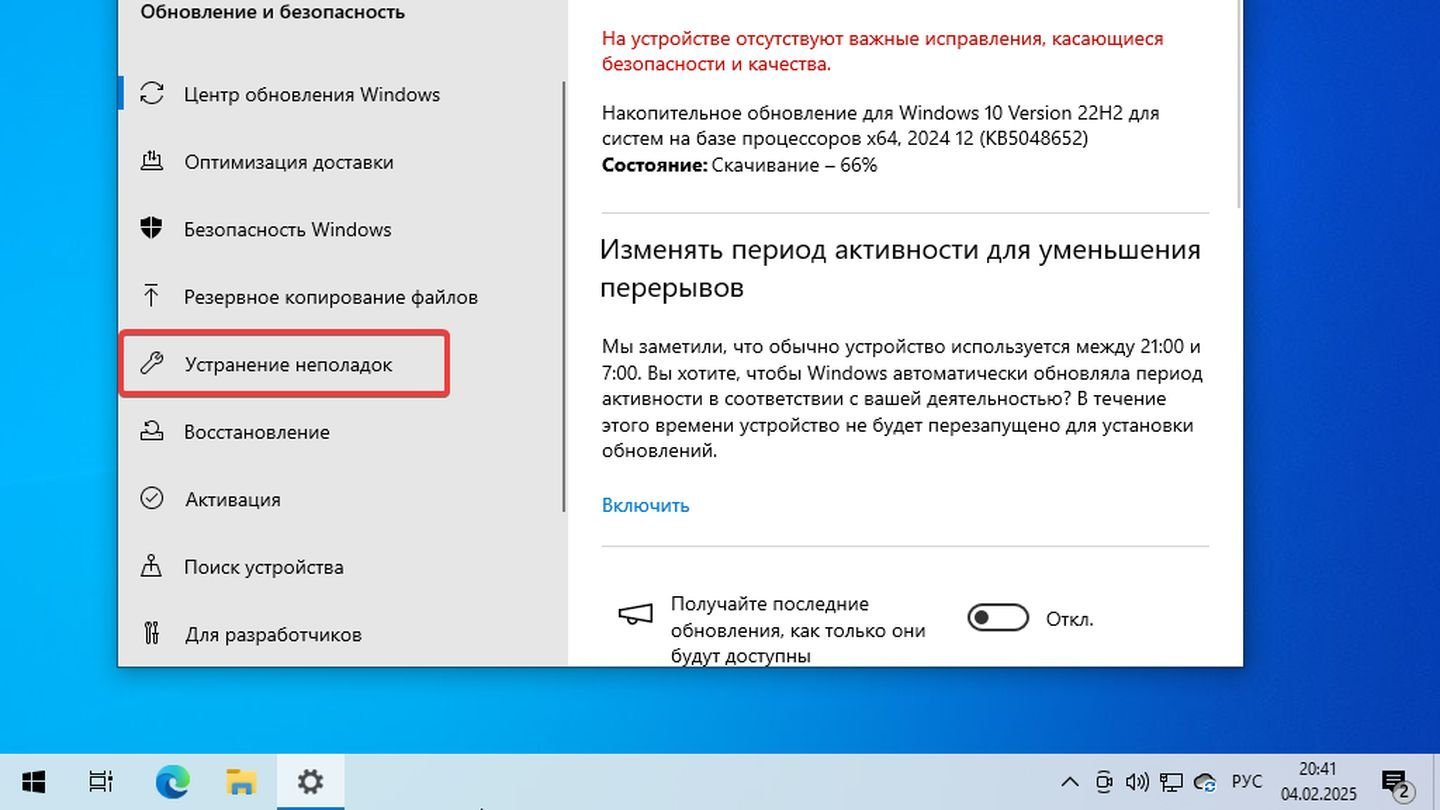1440x810 pixels.
Task: Click the backup upward arrow icon
Action: 151,296
